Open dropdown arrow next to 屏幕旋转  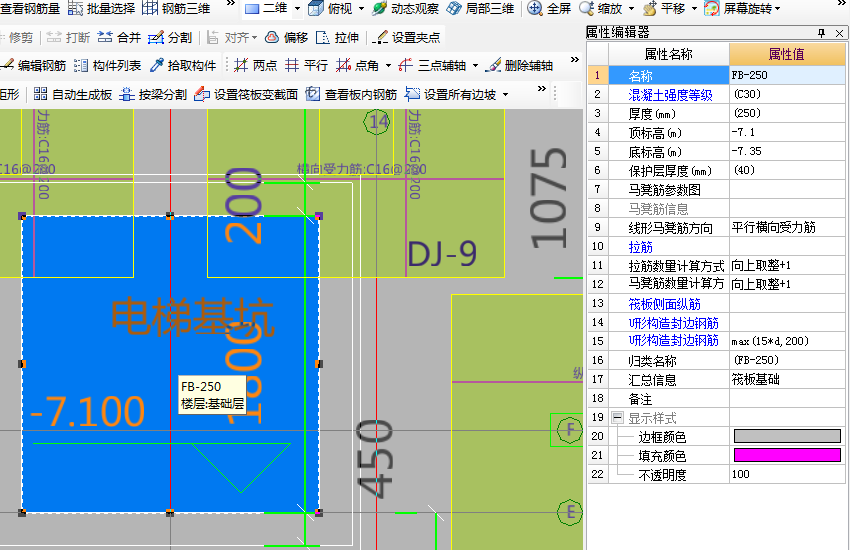(777, 9)
